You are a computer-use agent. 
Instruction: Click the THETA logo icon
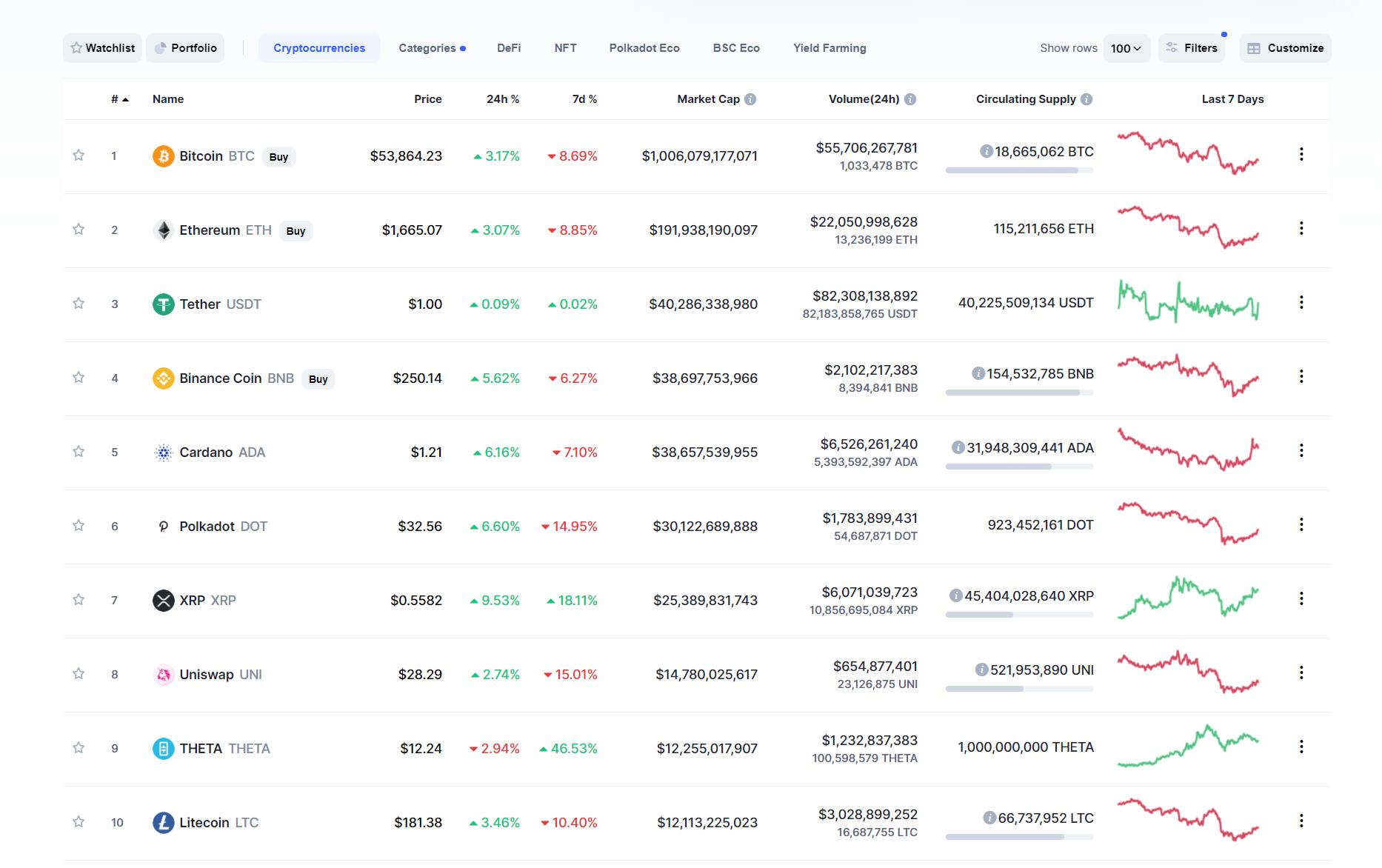click(x=163, y=749)
